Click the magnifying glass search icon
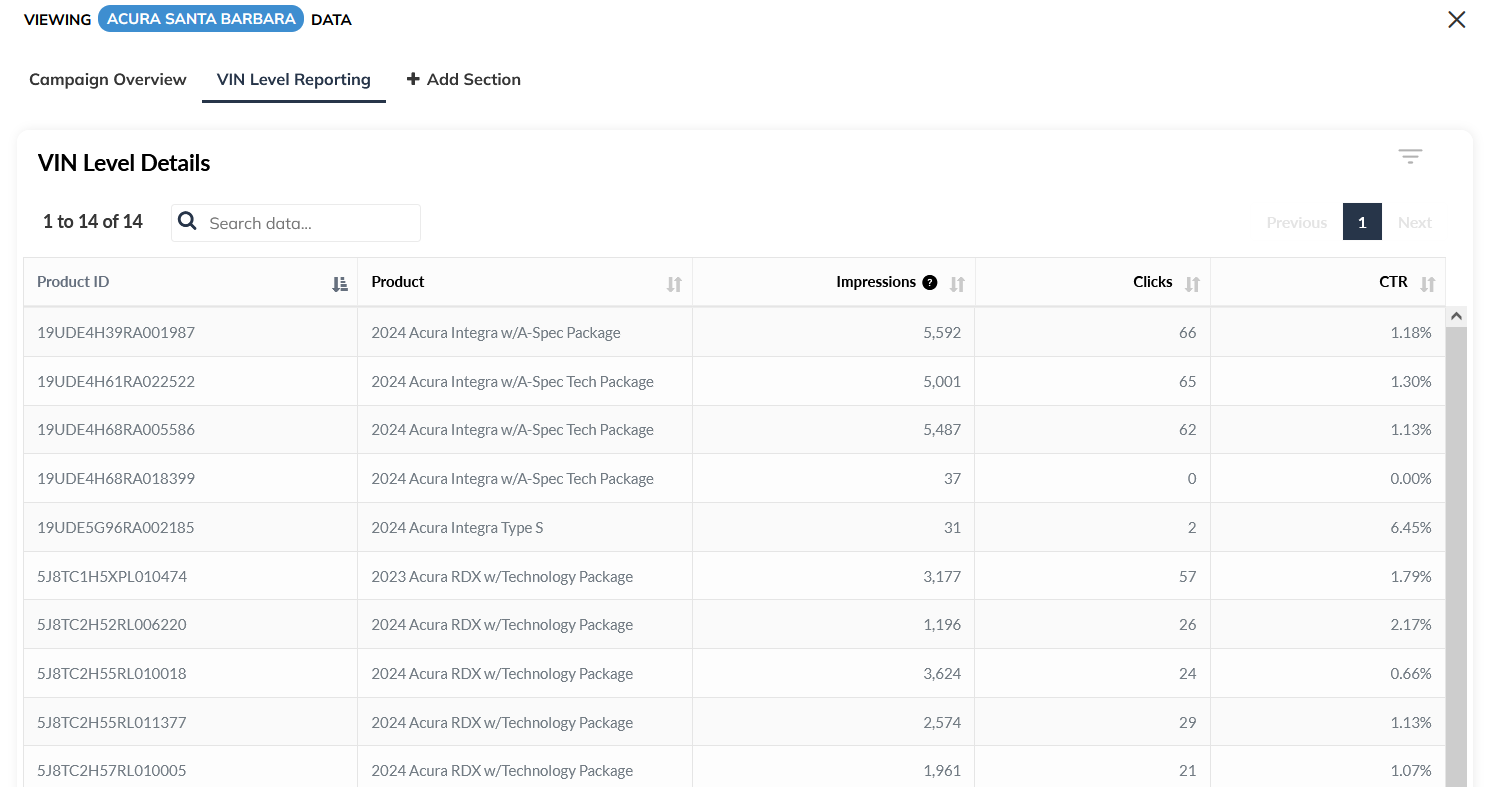The height and width of the screenshot is (787, 1497). tap(187, 222)
